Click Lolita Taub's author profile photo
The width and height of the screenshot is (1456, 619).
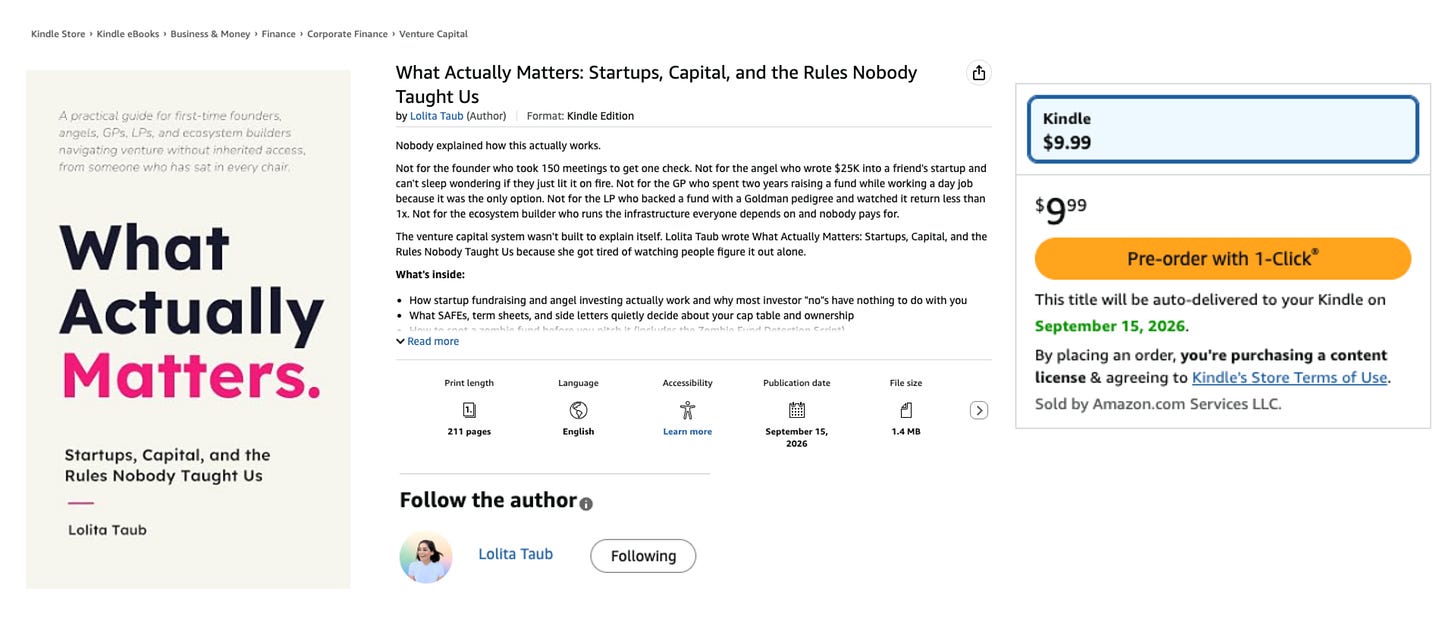click(x=426, y=556)
